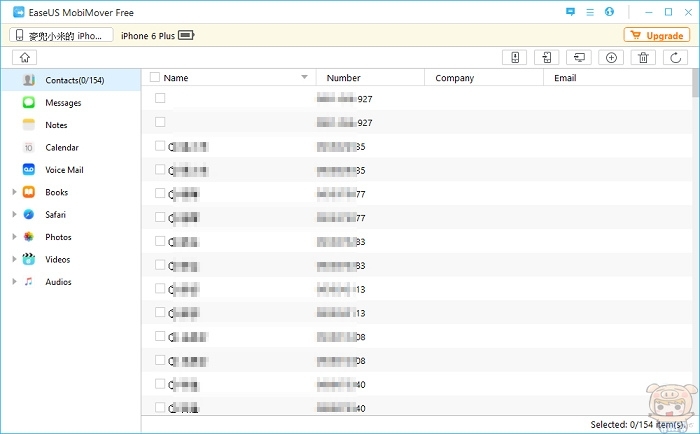
Task: Check the first contact row checkbox
Action: (160, 98)
